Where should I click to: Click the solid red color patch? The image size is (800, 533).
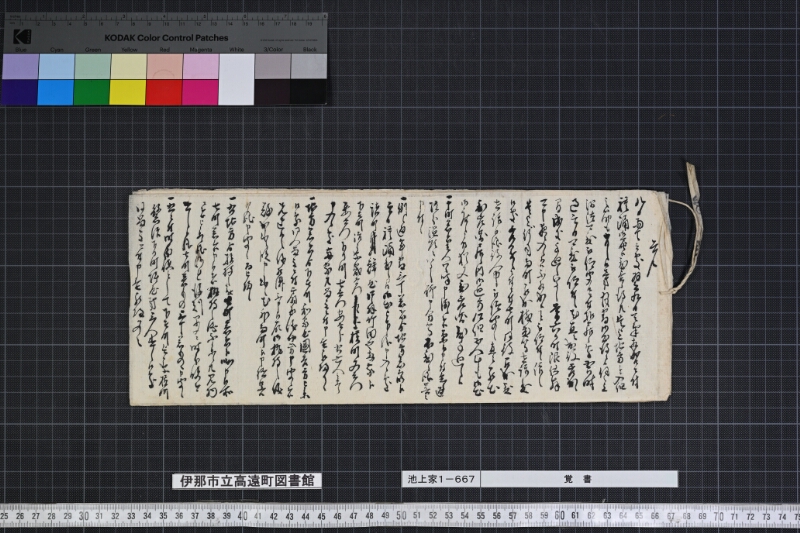(164, 92)
